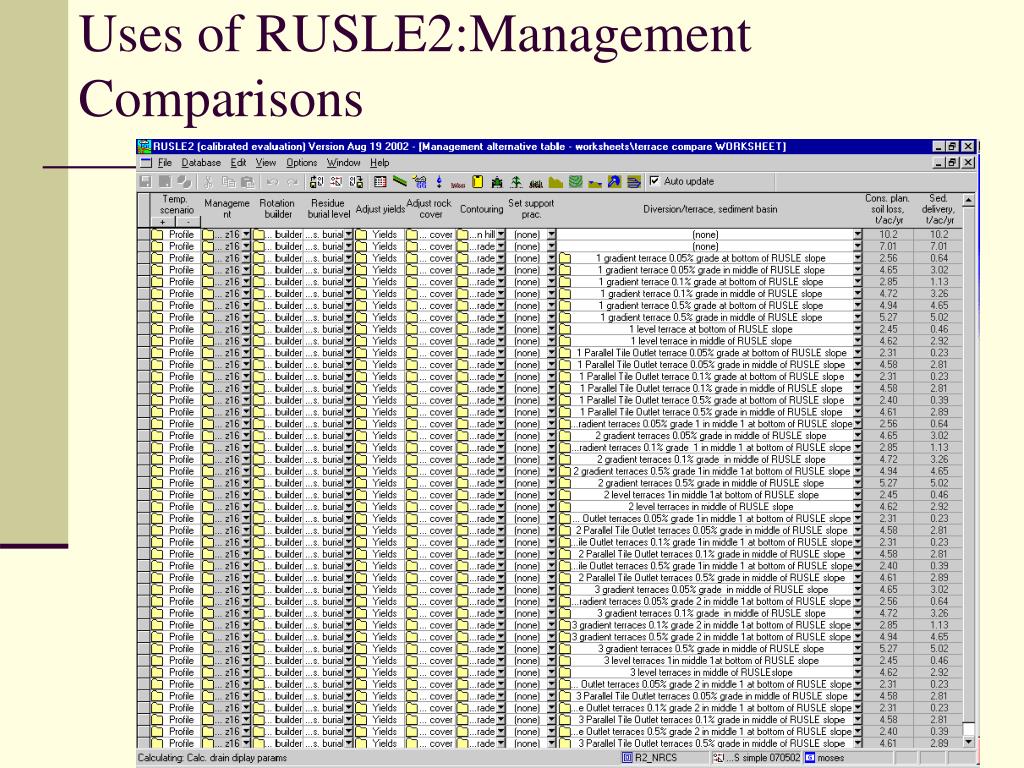Open Residue burial dropdown in first row
The image size is (1024, 768).
[349, 234]
